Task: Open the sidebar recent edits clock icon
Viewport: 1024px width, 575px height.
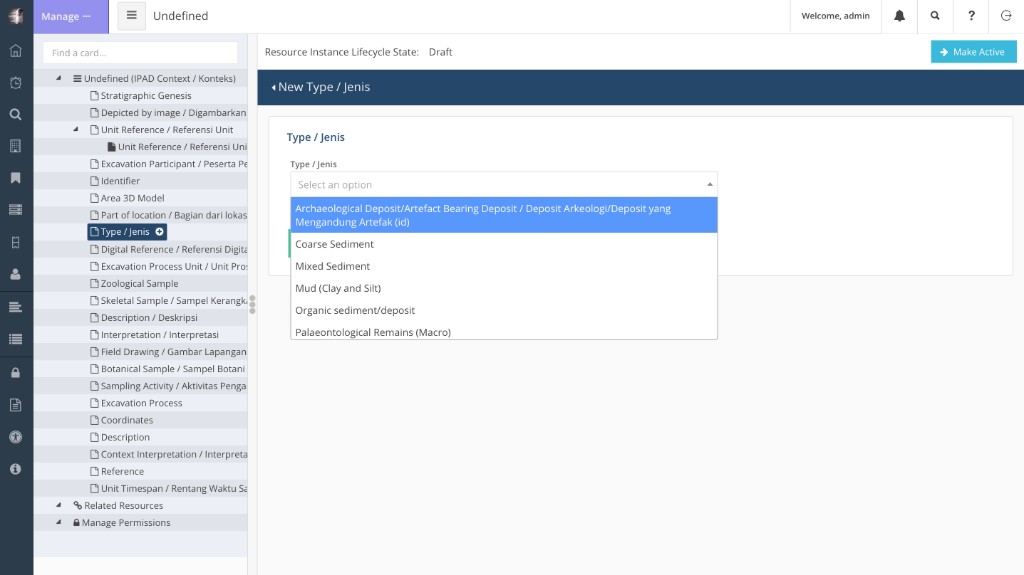Action: click(16, 82)
